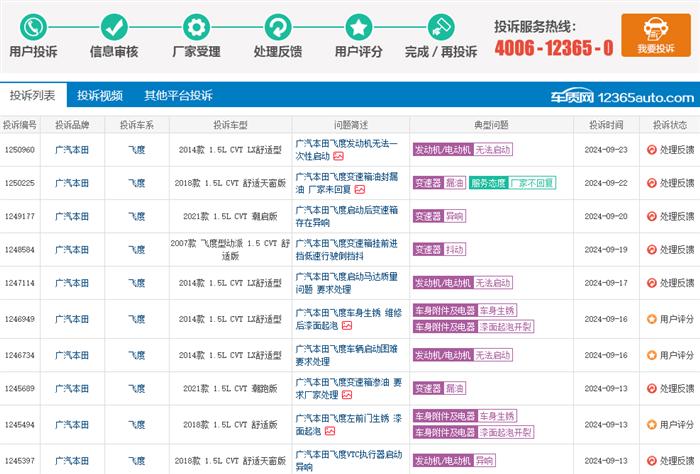Open image icon in complaint 1245494 description
The height and width of the screenshot is (474, 700).
click(330, 431)
